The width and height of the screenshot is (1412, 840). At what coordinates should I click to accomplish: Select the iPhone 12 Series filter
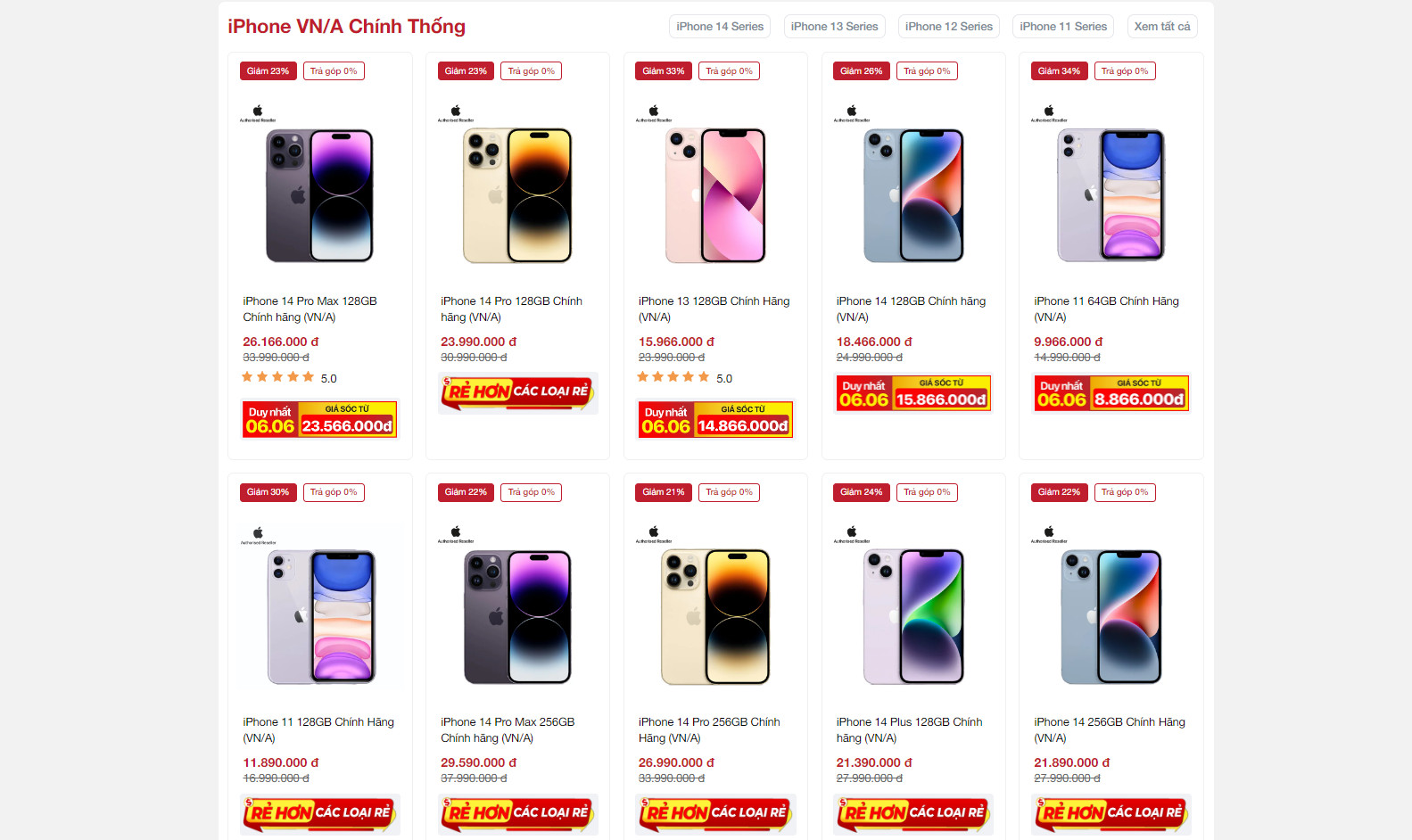pyautogui.click(x=949, y=27)
